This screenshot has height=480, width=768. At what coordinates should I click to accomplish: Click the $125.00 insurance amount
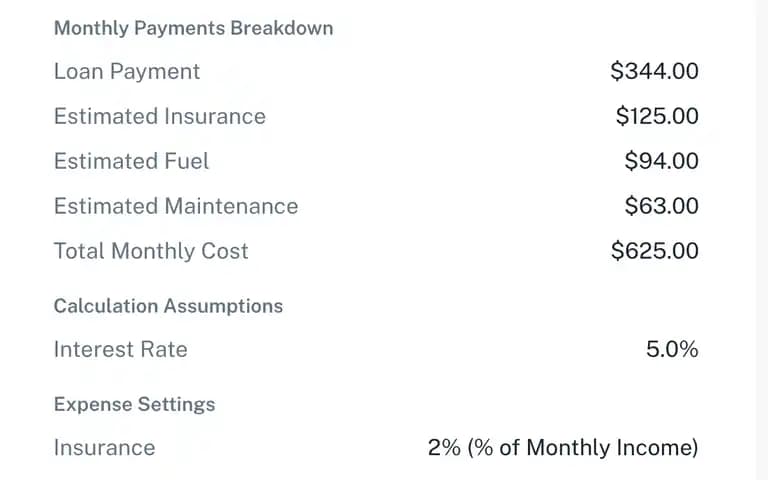(x=657, y=116)
